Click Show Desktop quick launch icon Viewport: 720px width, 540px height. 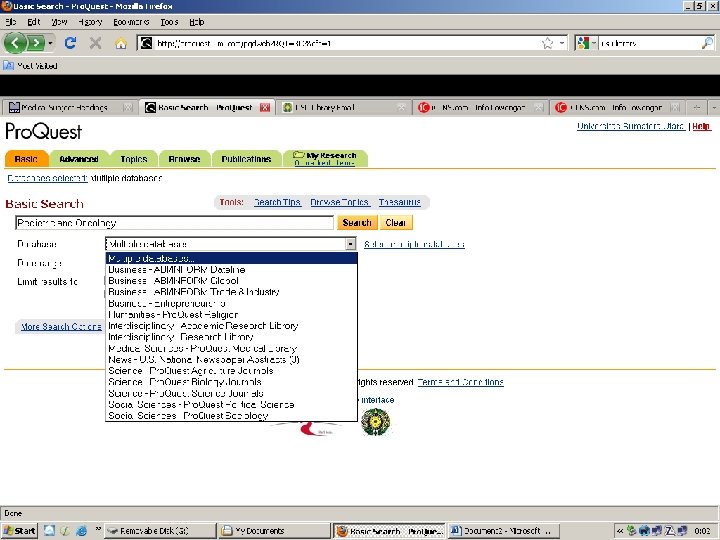pos(50,531)
